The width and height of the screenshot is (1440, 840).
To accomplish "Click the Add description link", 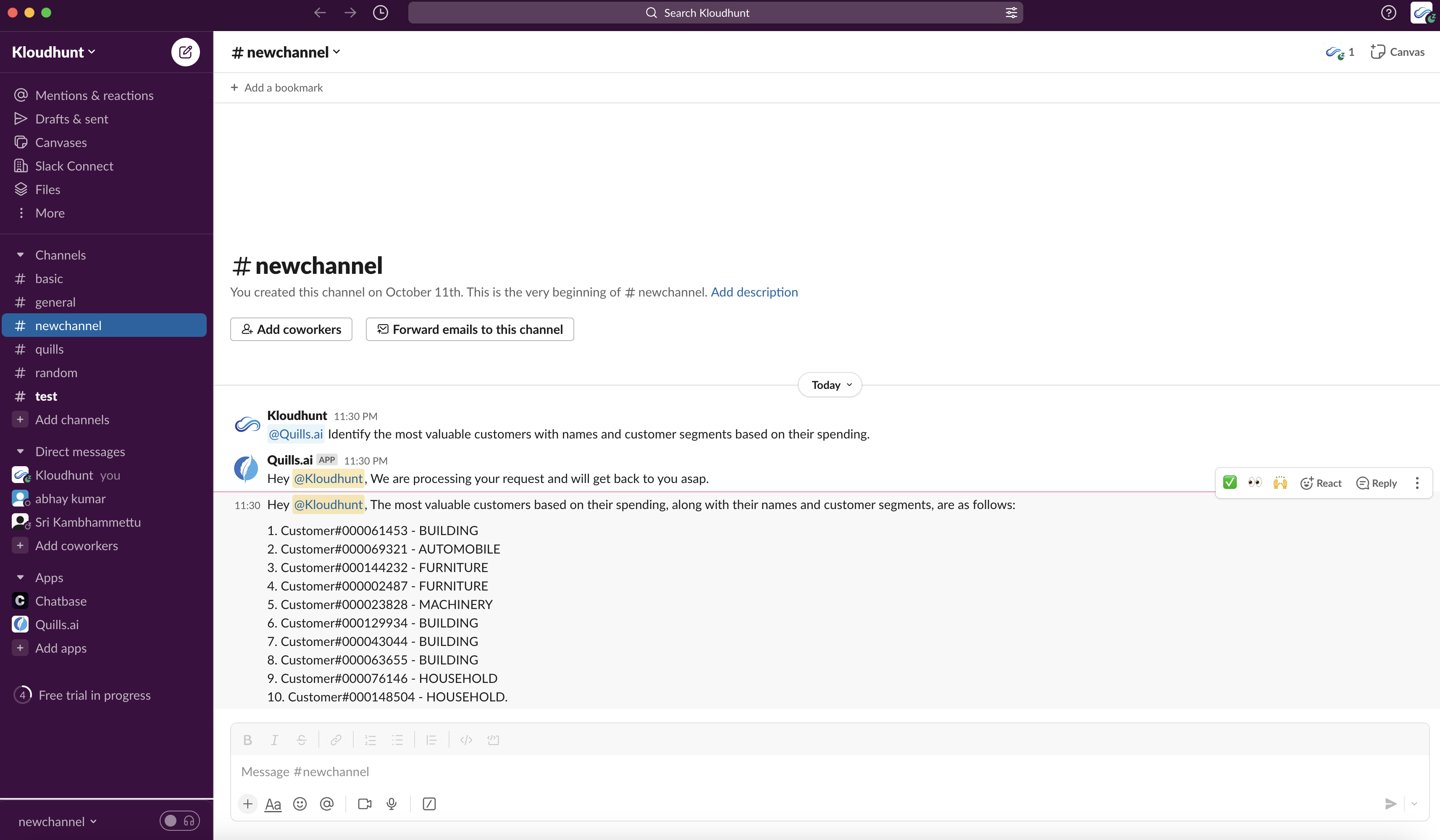I will (x=754, y=292).
